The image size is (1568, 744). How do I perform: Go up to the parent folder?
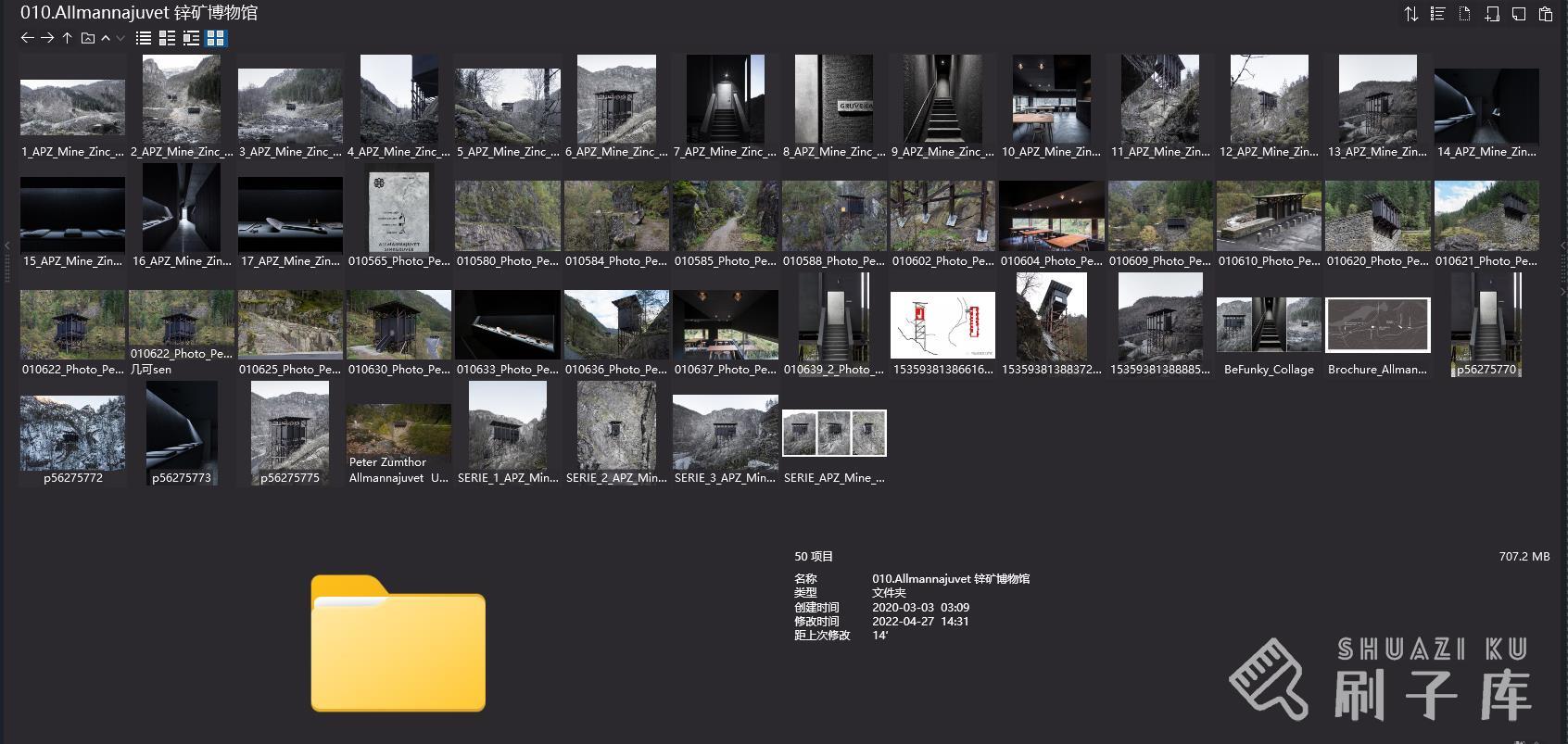(68, 38)
